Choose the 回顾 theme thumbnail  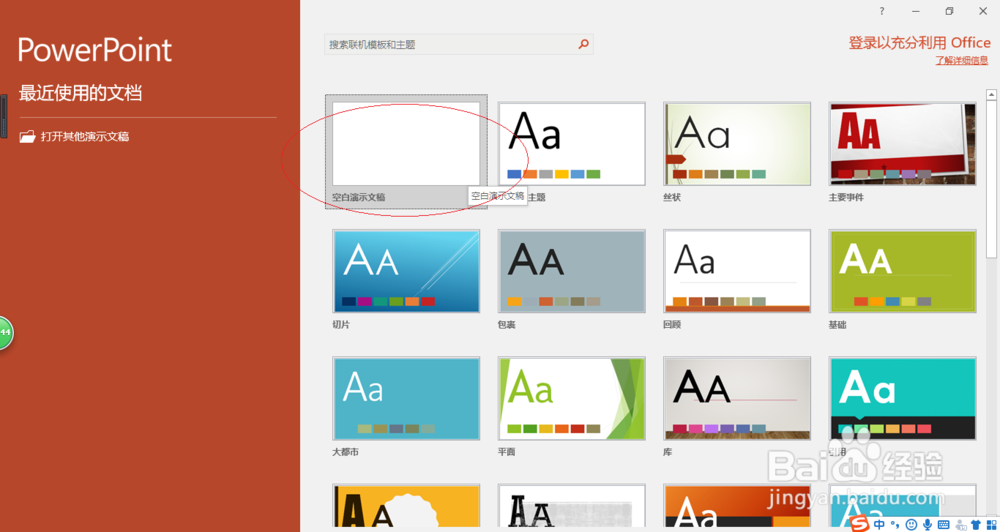[x=737, y=271]
